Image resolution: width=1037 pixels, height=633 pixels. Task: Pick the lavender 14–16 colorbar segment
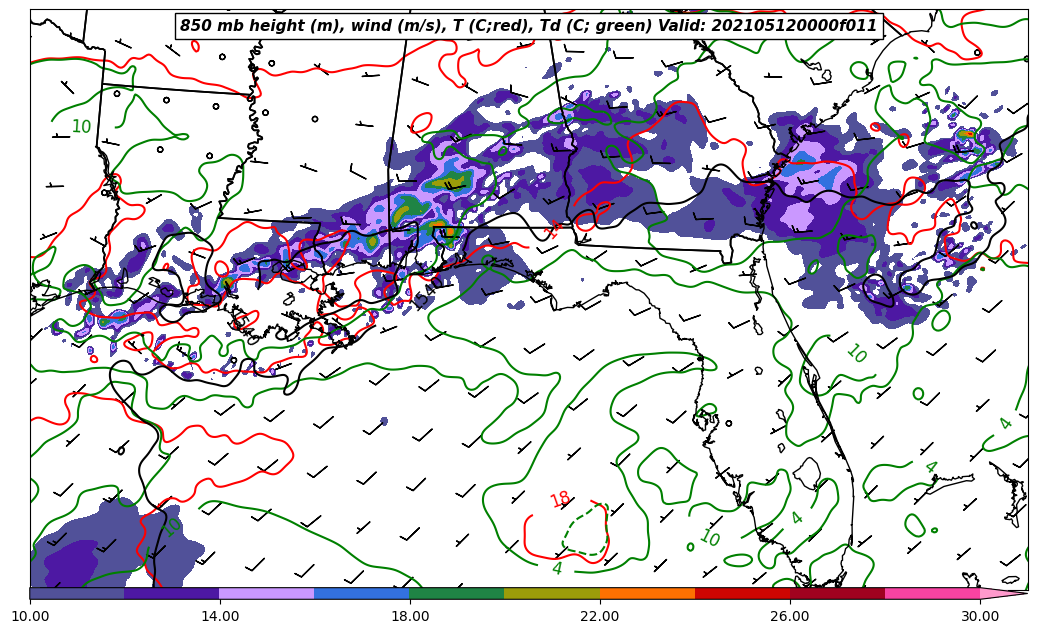coord(266,593)
